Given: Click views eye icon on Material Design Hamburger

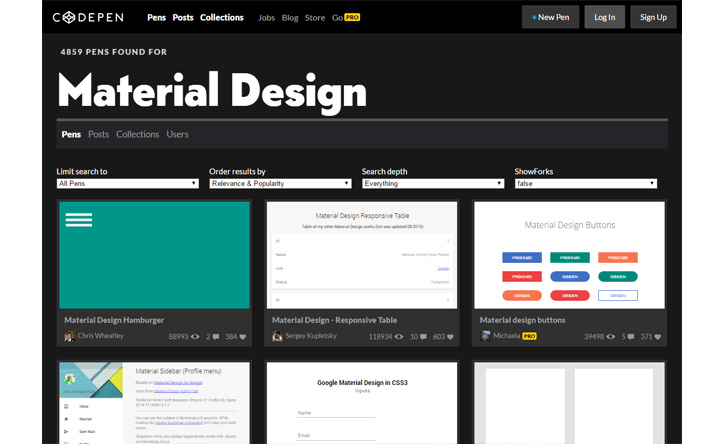Looking at the screenshot, I should coord(195,337).
